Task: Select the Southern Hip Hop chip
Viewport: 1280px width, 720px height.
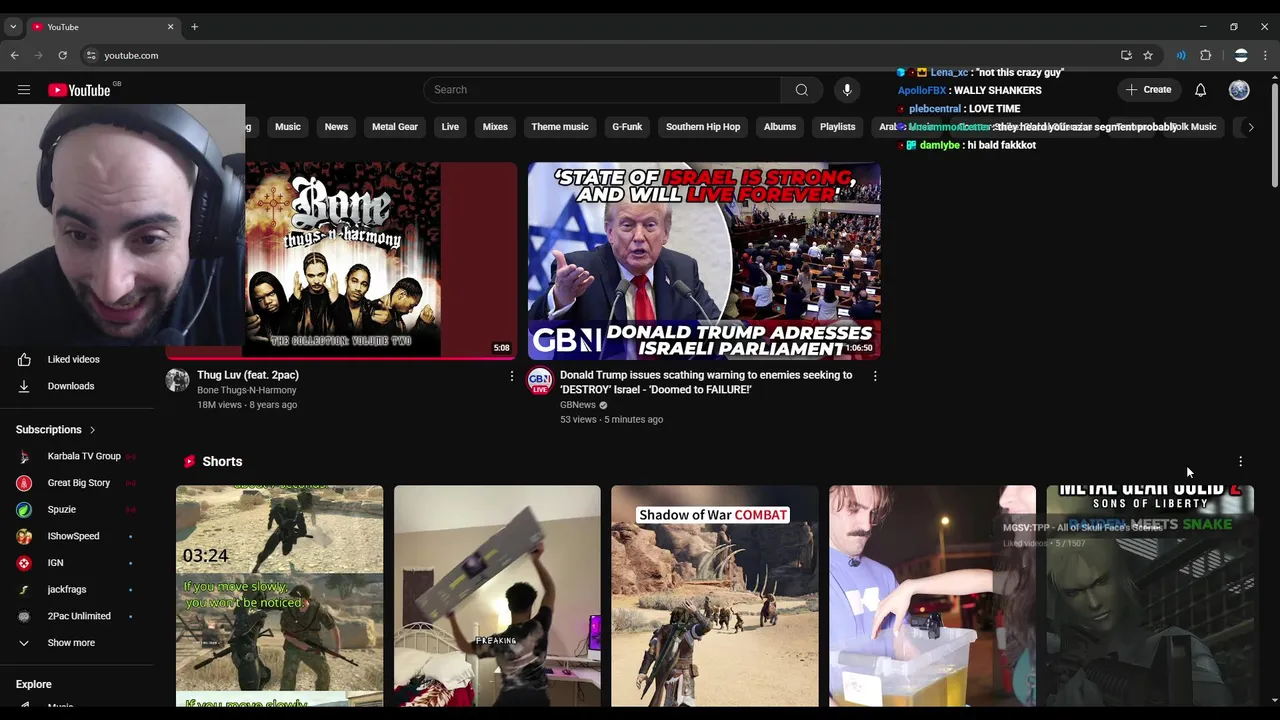Action: (703, 127)
